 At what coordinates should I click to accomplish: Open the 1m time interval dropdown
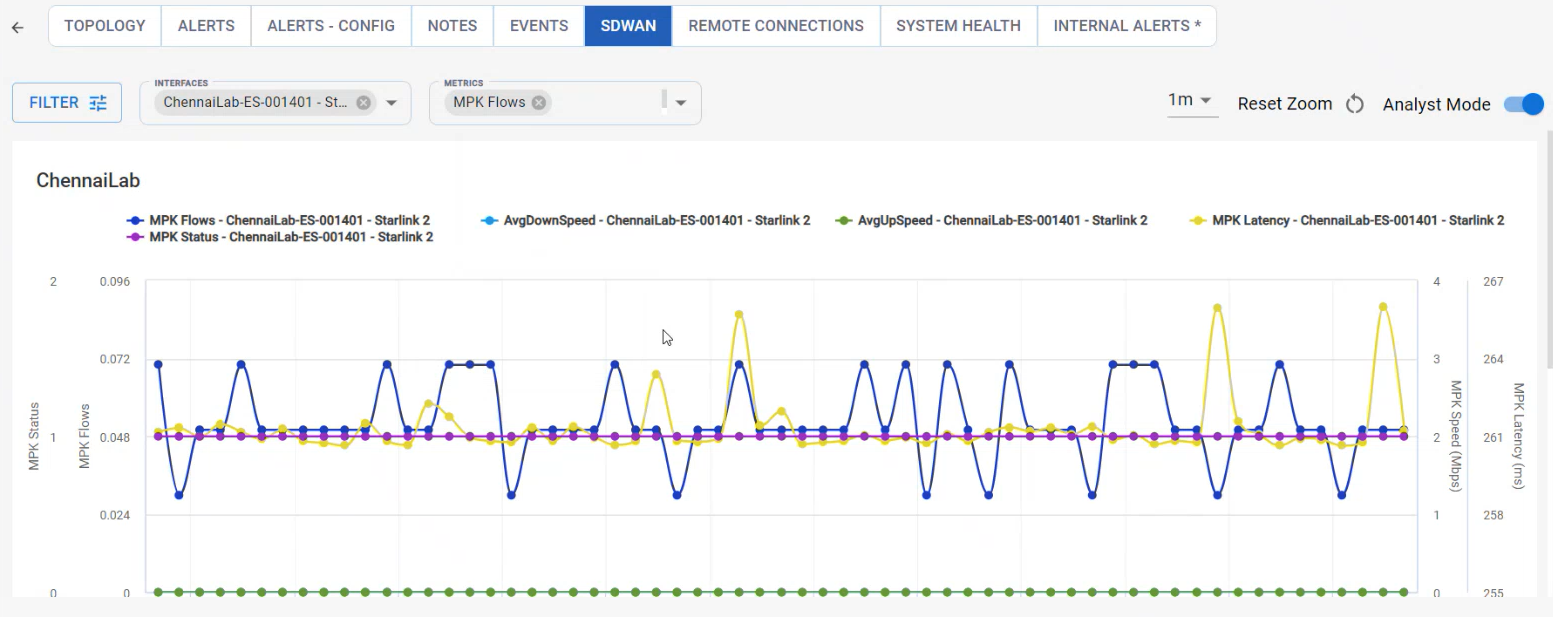[x=1191, y=101]
